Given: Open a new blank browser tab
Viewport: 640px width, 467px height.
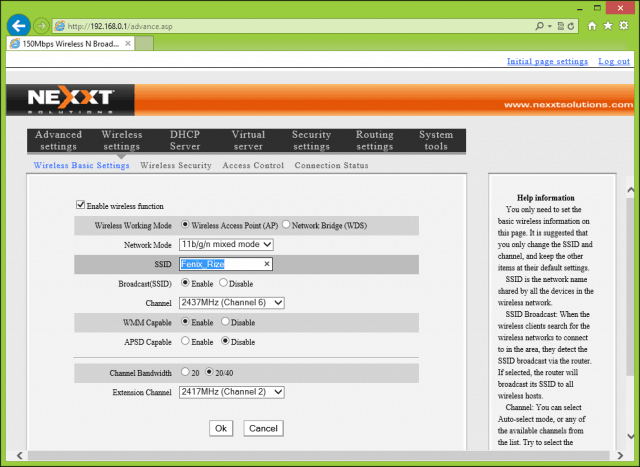Looking at the screenshot, I should click(144, 43).
